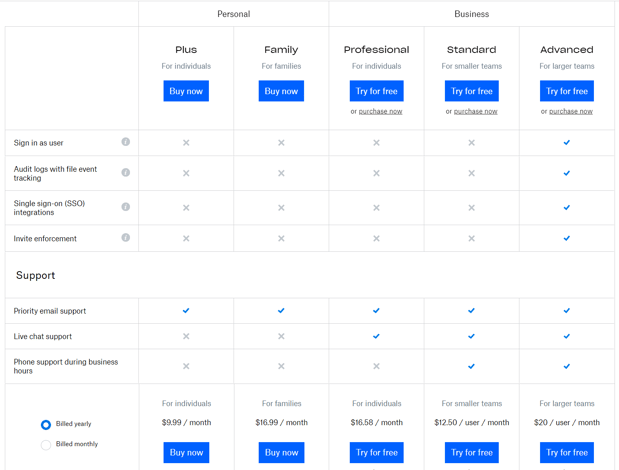619x470 pixels.
Task: Click info icon beside Audit logs row
Action: (126, 173)
